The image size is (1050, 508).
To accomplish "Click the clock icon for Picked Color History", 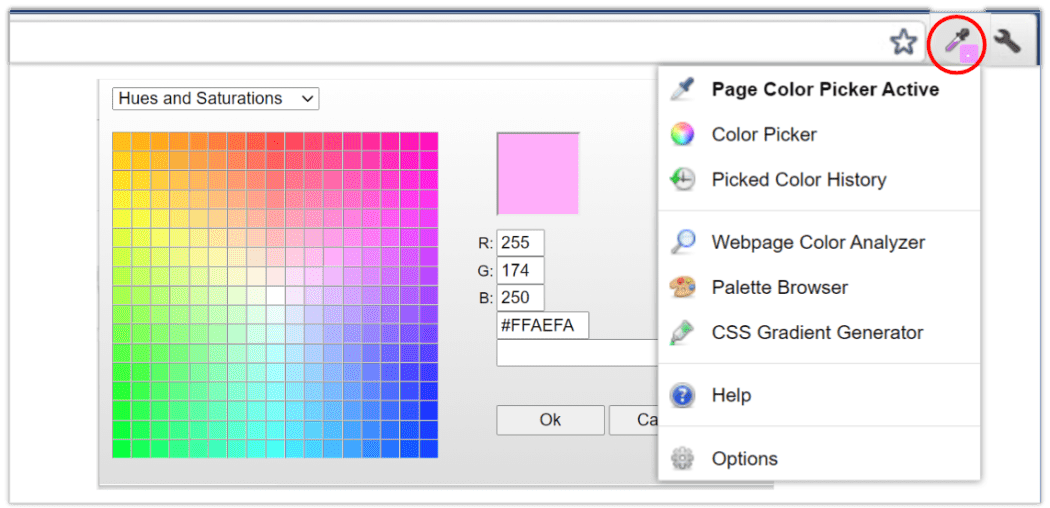I will (x=682, y=179).
